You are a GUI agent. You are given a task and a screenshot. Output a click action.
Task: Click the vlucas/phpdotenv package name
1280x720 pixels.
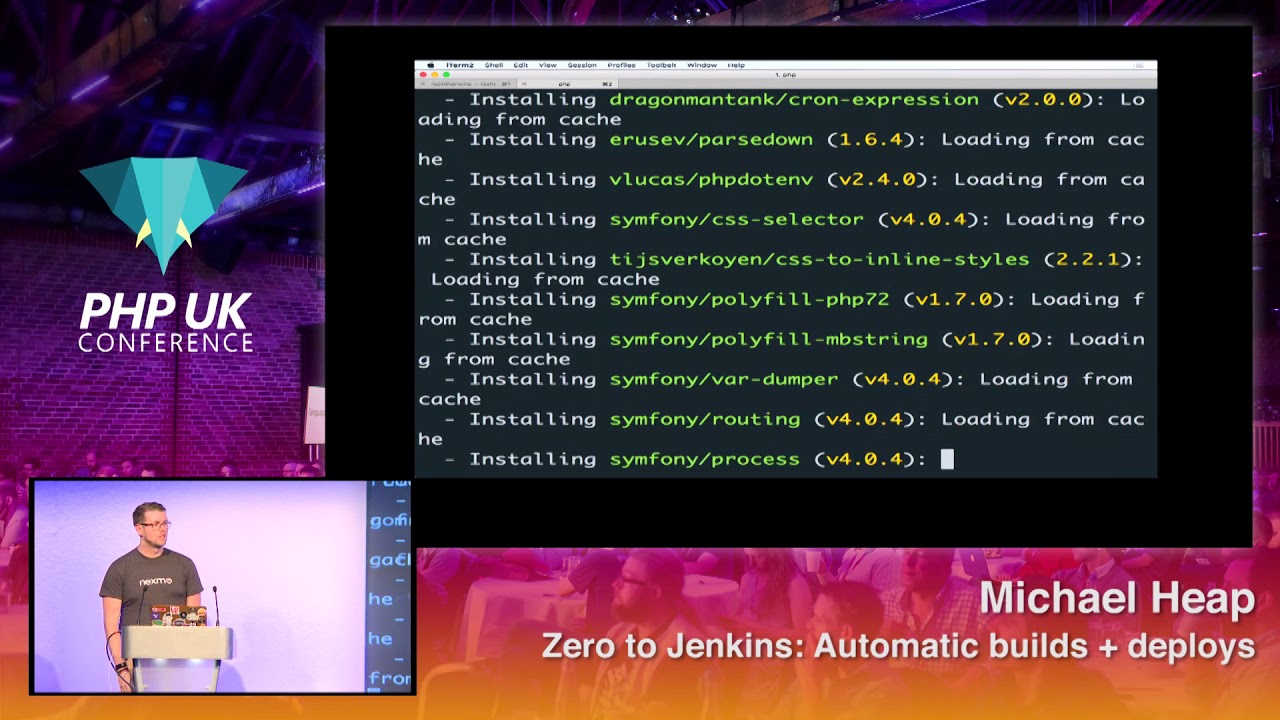click(x=711, y=179)
